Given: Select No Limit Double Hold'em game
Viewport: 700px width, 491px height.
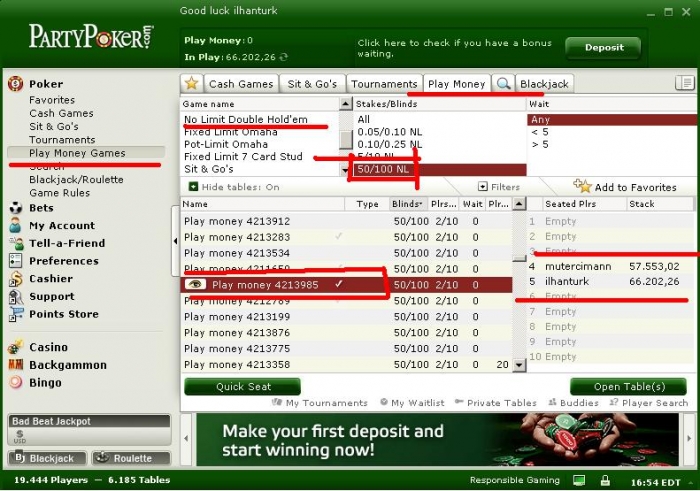Looking at the screenshot, I should (246, 119).
